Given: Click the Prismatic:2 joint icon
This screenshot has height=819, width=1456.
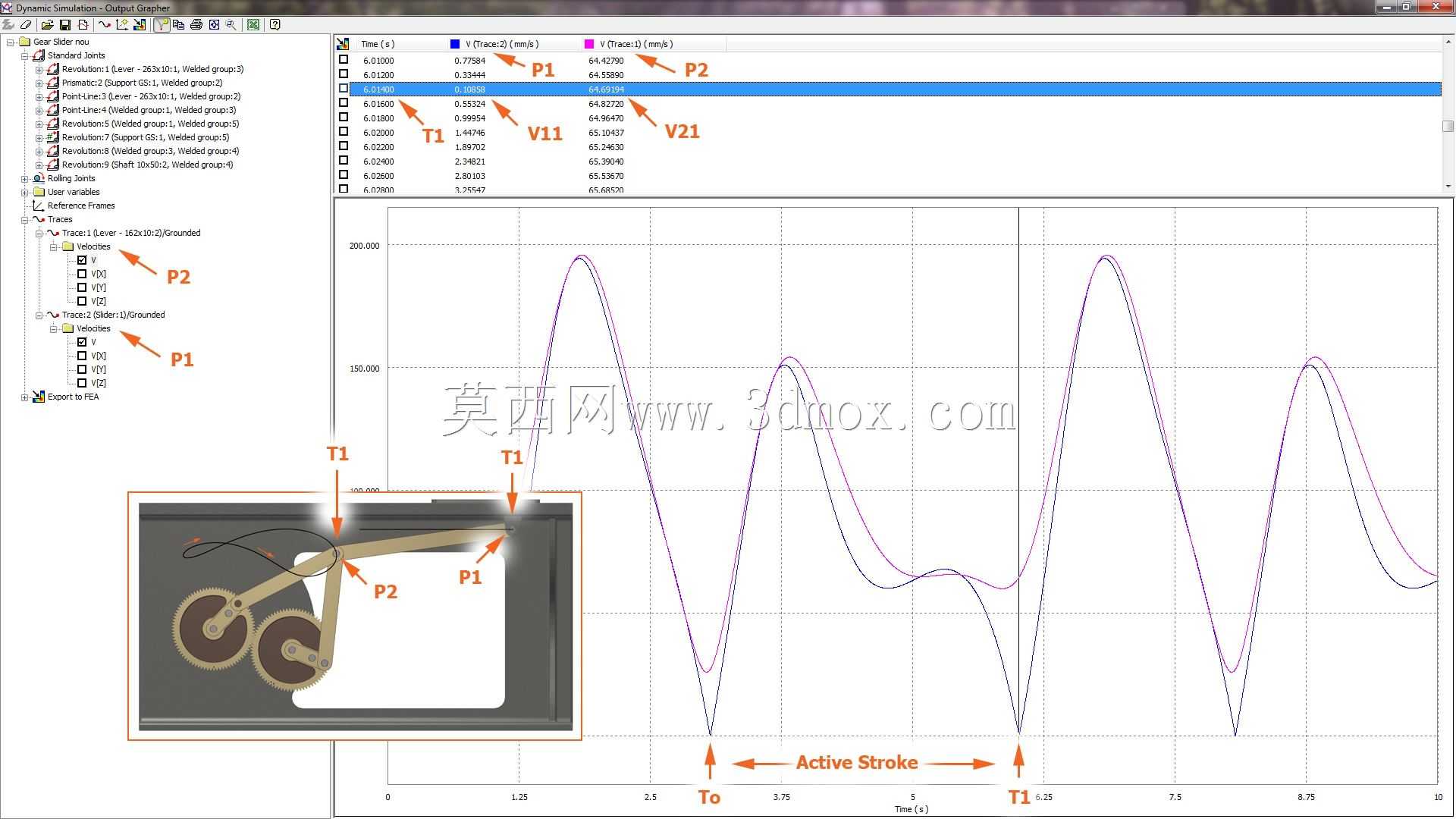Looking at the screenshot, I should coord(53,83).
